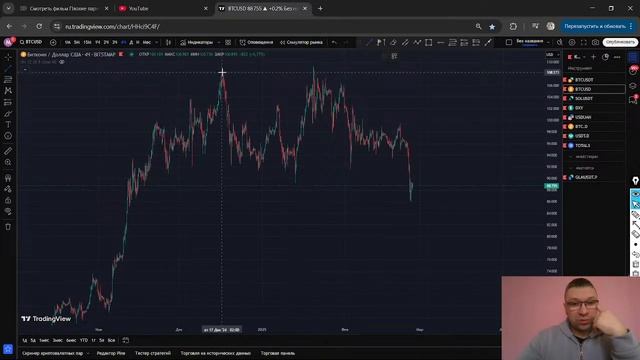Click the Опубликовать publish button
The width and height of the screenshot is (640, 360).
[620, 42]
